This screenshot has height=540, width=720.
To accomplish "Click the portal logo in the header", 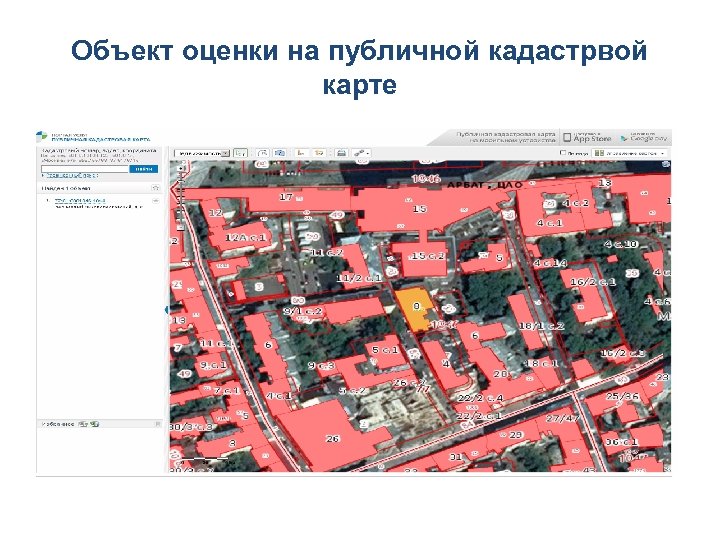I will pyautogui.click(x=42, y=136).
